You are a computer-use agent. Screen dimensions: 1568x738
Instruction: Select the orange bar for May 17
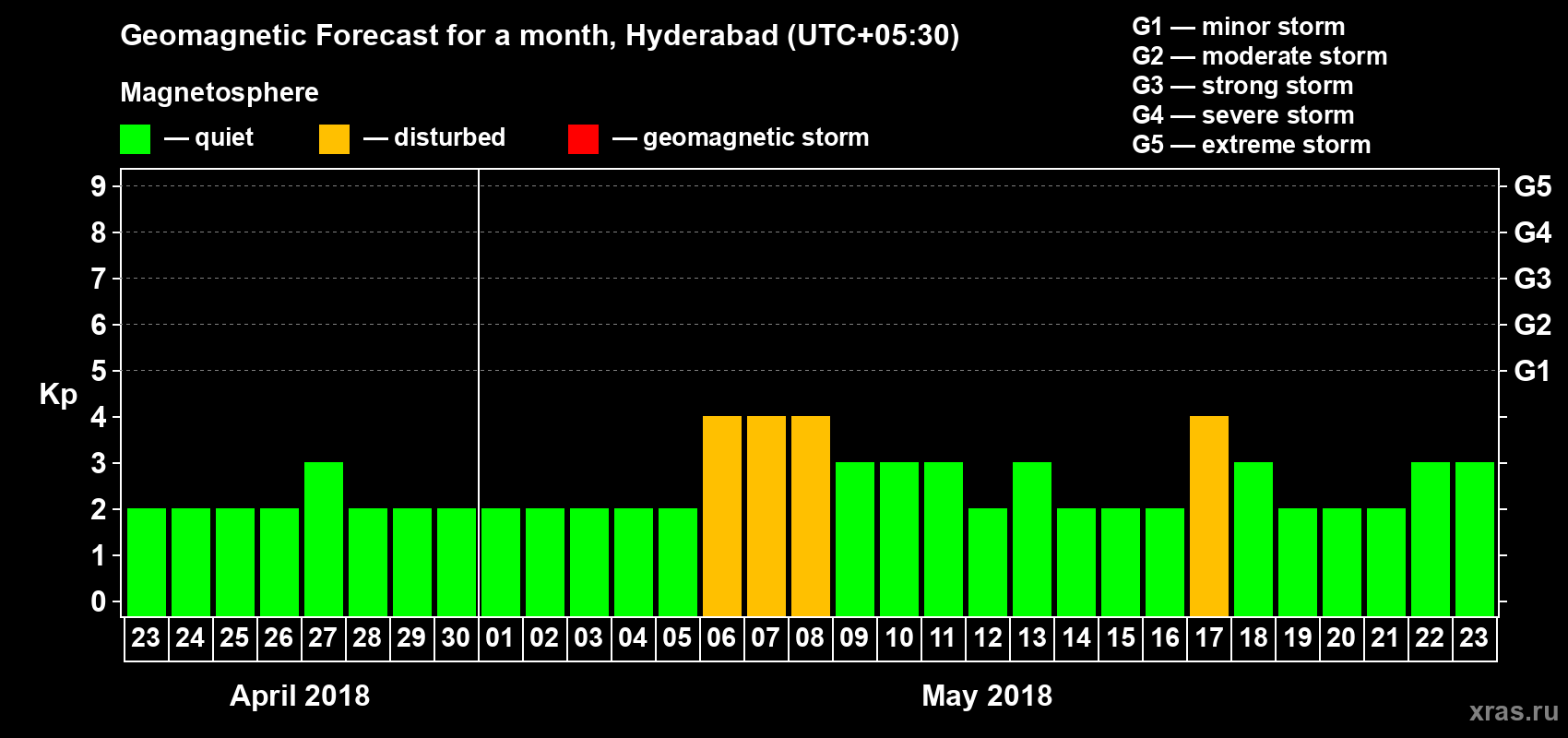coord(1209,516)
